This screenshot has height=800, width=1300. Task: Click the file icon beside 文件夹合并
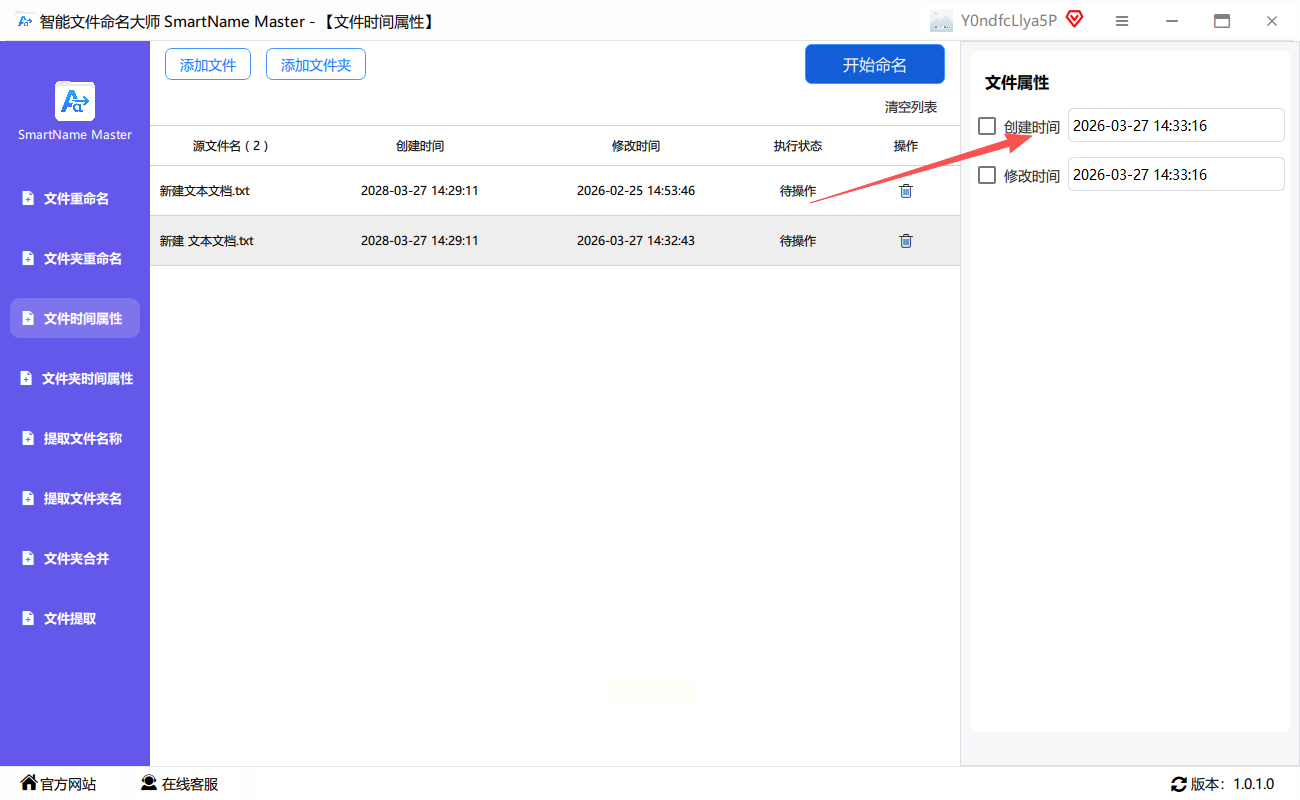tap(28, 559)
